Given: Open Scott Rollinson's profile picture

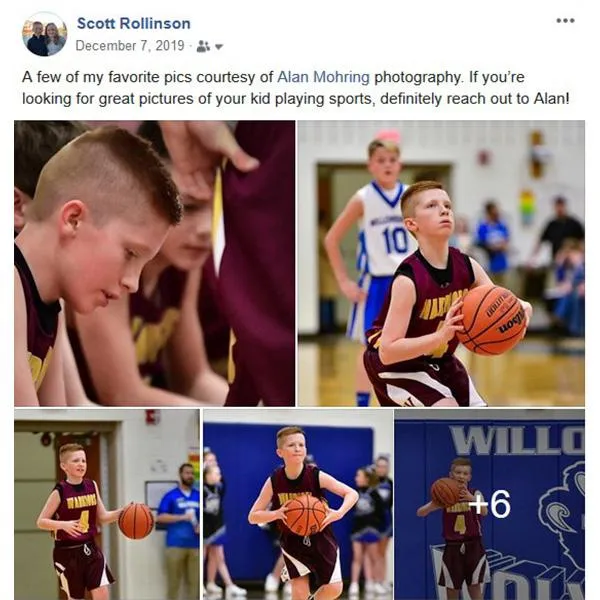Looking at the screenshot, I should (44, 34).
